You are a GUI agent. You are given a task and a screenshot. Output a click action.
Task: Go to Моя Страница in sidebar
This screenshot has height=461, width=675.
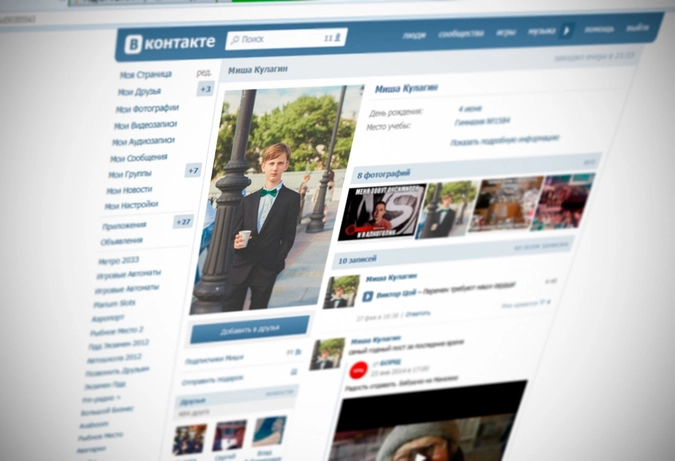[146, 74]
